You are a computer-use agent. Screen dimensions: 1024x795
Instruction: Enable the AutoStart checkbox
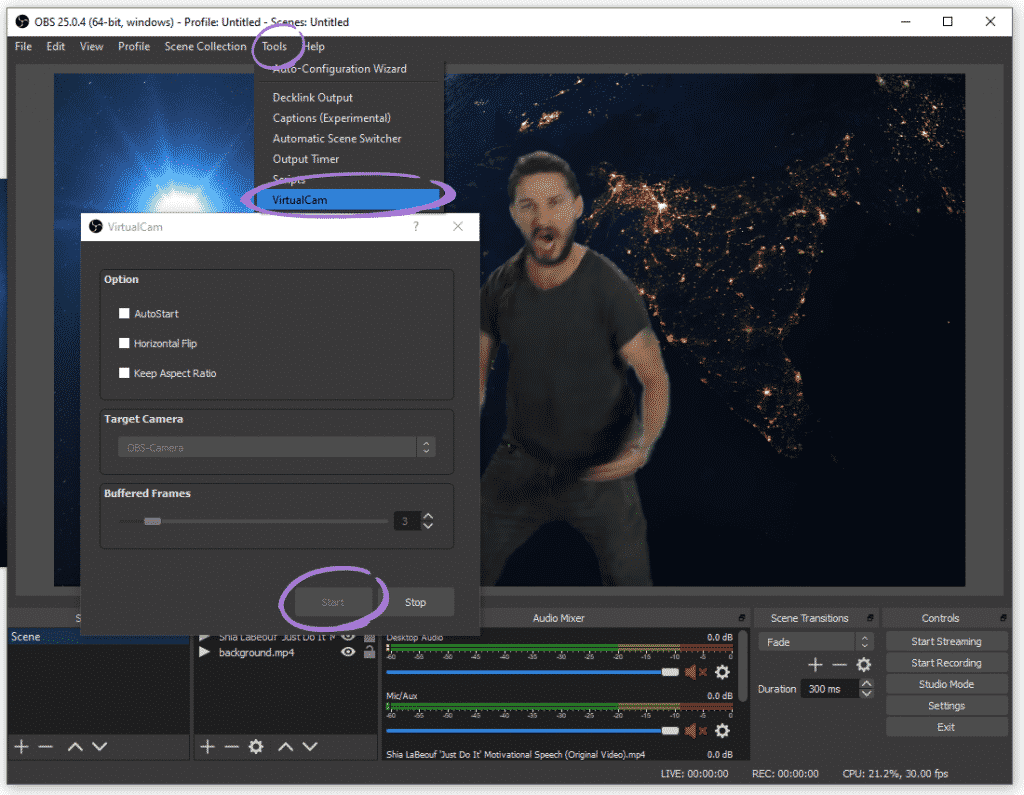coord(124,313)
